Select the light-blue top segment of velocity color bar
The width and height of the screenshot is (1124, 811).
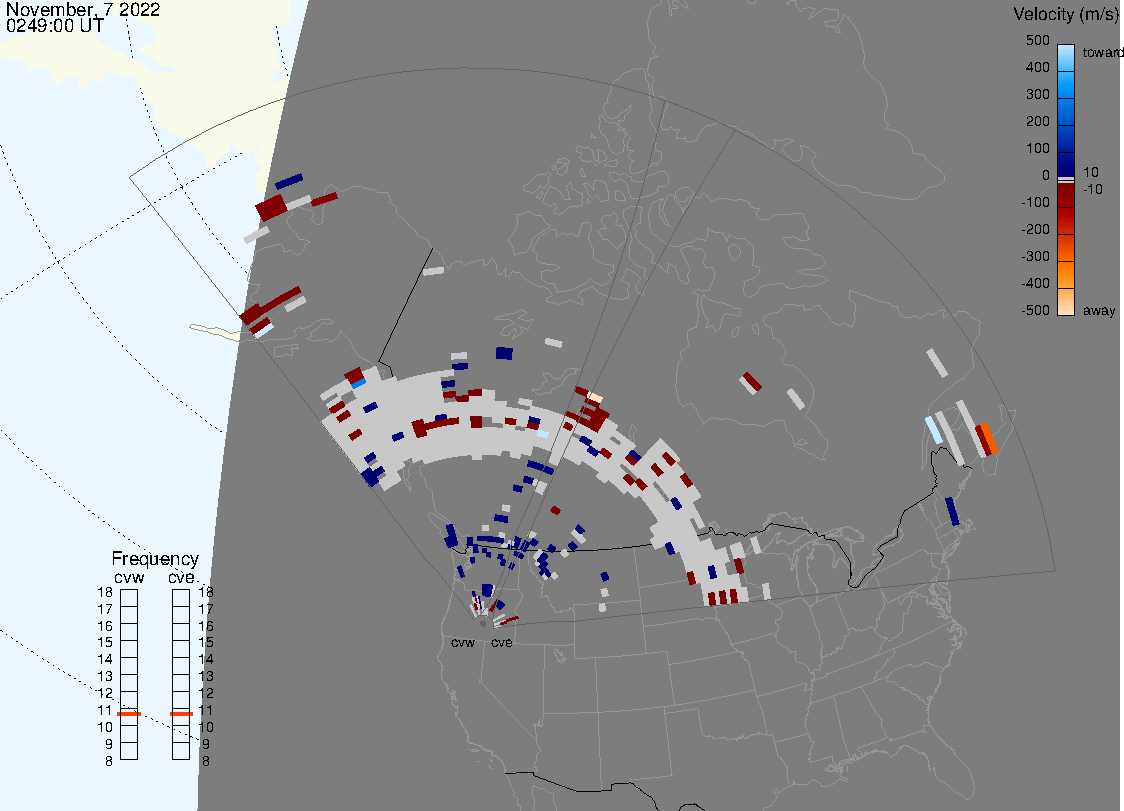pyautogui.click(x=1066, y=58)
